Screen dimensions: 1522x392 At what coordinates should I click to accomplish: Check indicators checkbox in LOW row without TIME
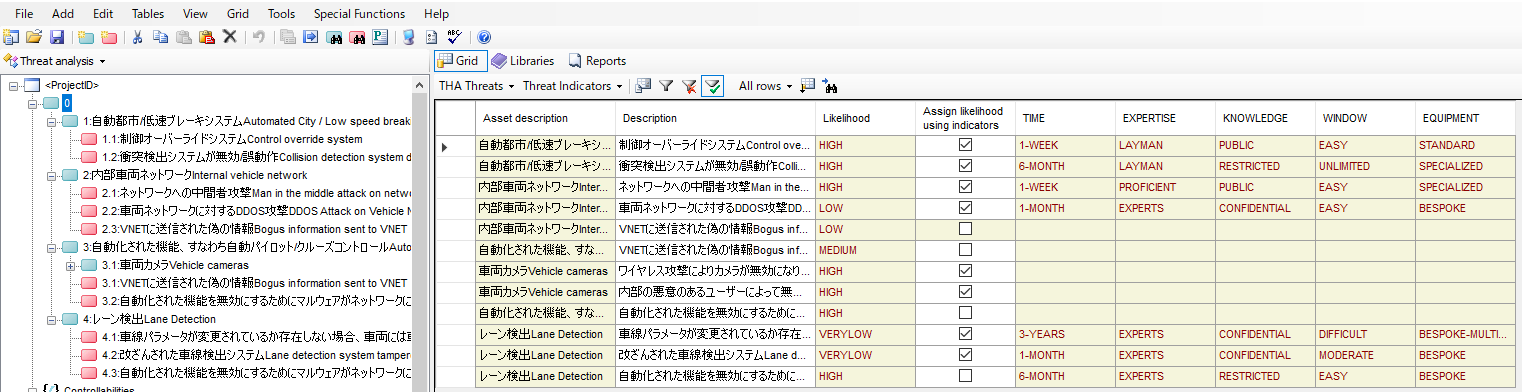pyautogui.click(x=965, y=229)
